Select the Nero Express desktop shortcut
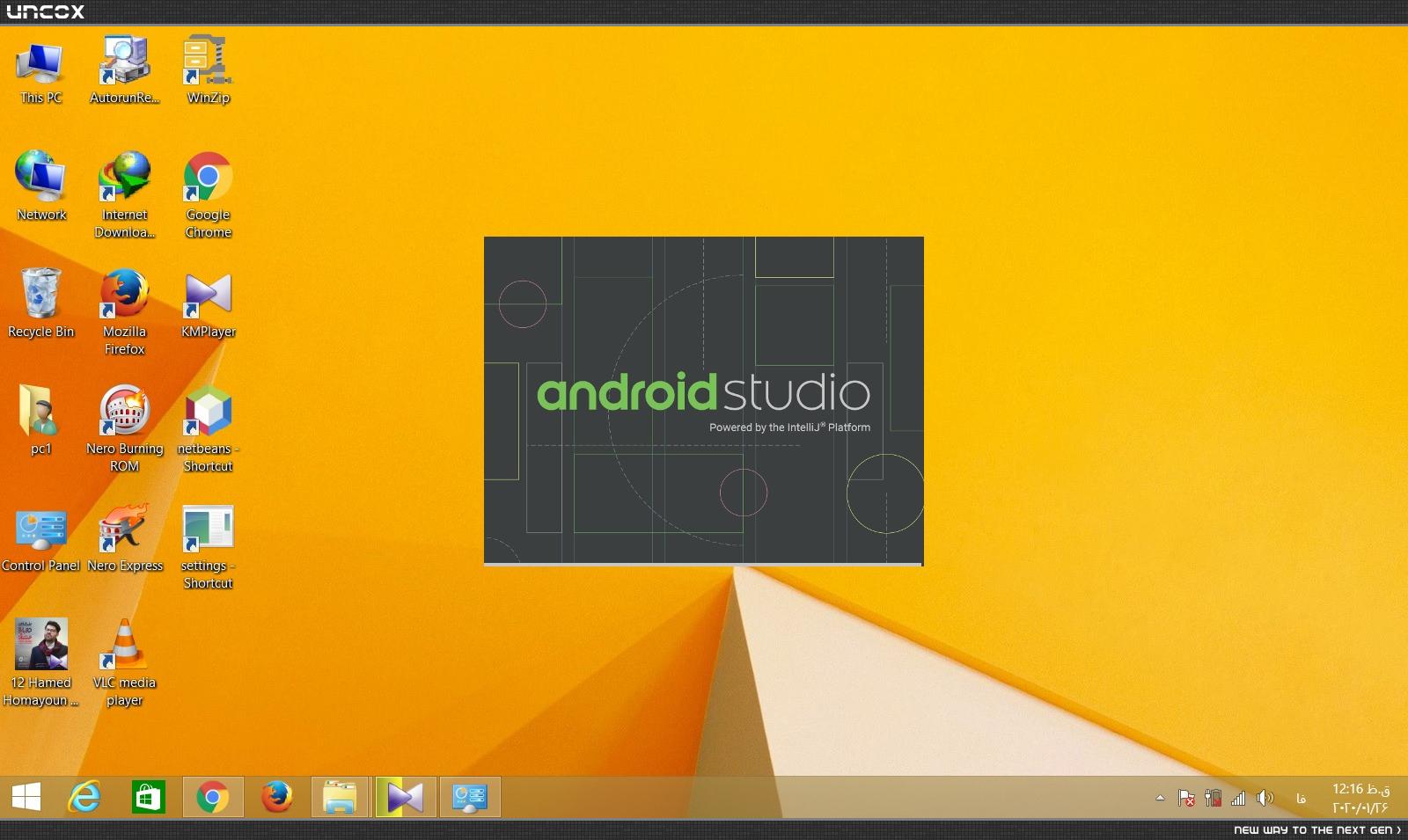This screenshot has width=1408, height=840. coord(124,538)
